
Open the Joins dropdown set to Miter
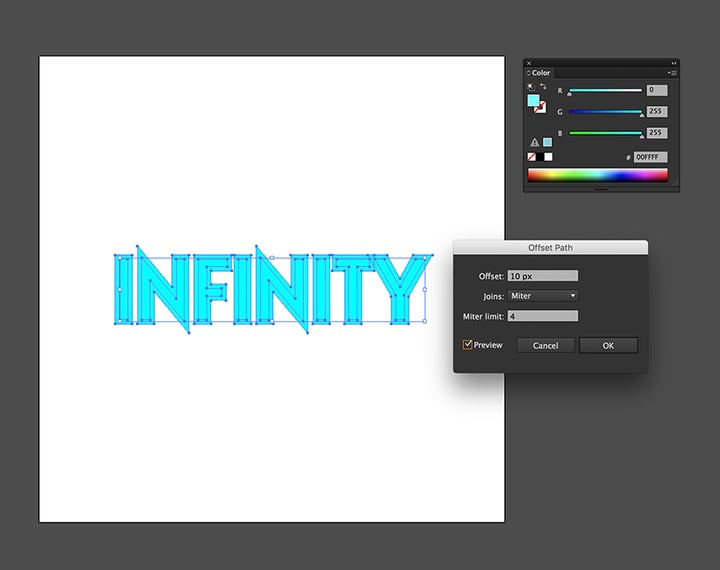(543, 296)
